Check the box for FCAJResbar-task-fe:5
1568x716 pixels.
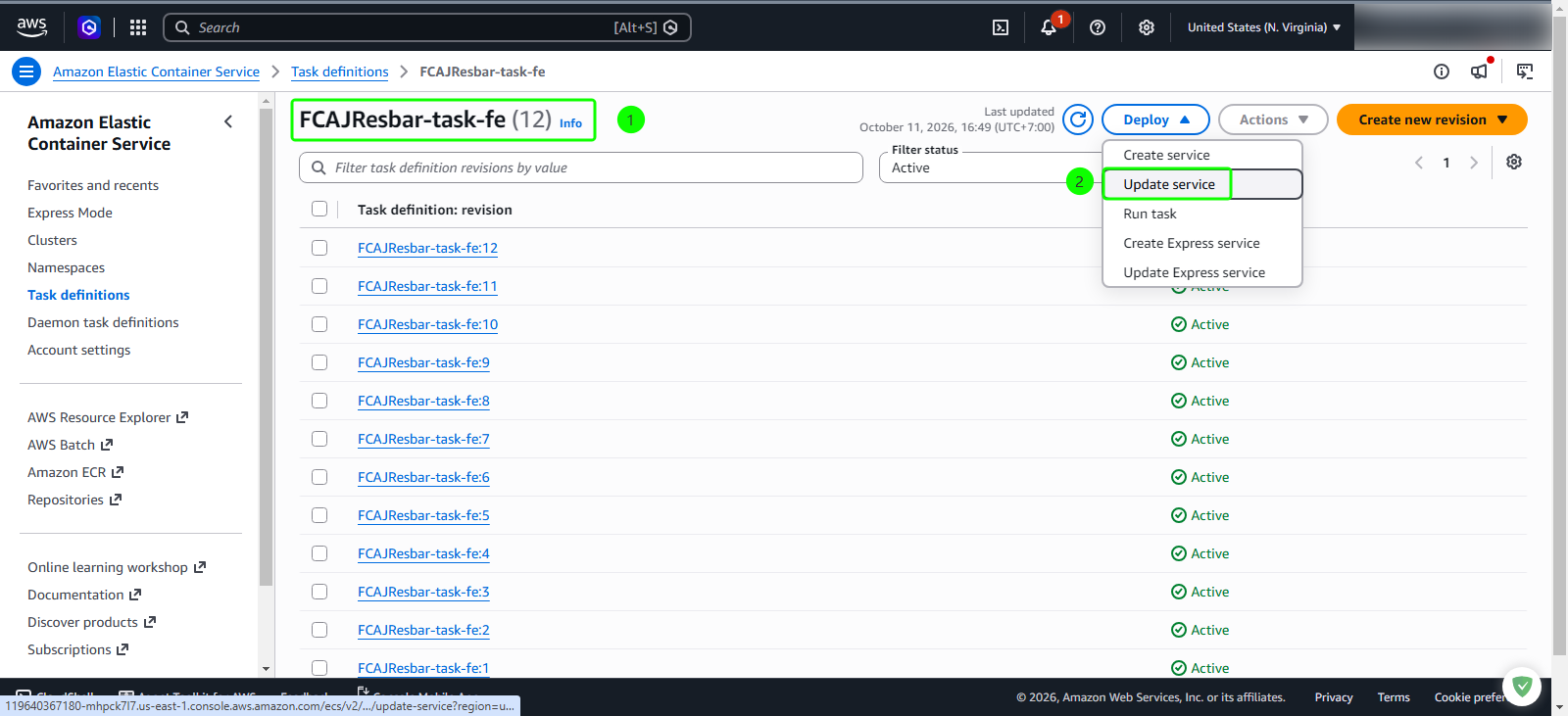point(319,515)
